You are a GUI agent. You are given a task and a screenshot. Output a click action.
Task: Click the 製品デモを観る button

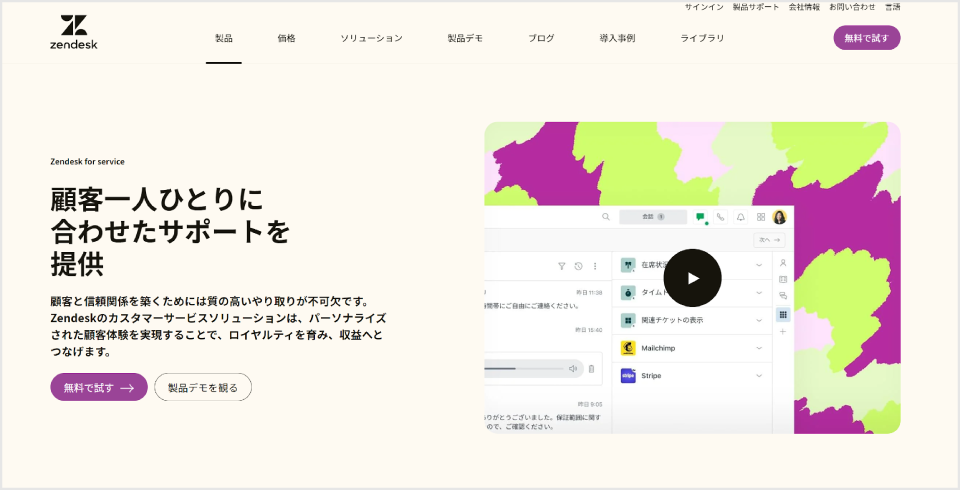click(203, 387)
